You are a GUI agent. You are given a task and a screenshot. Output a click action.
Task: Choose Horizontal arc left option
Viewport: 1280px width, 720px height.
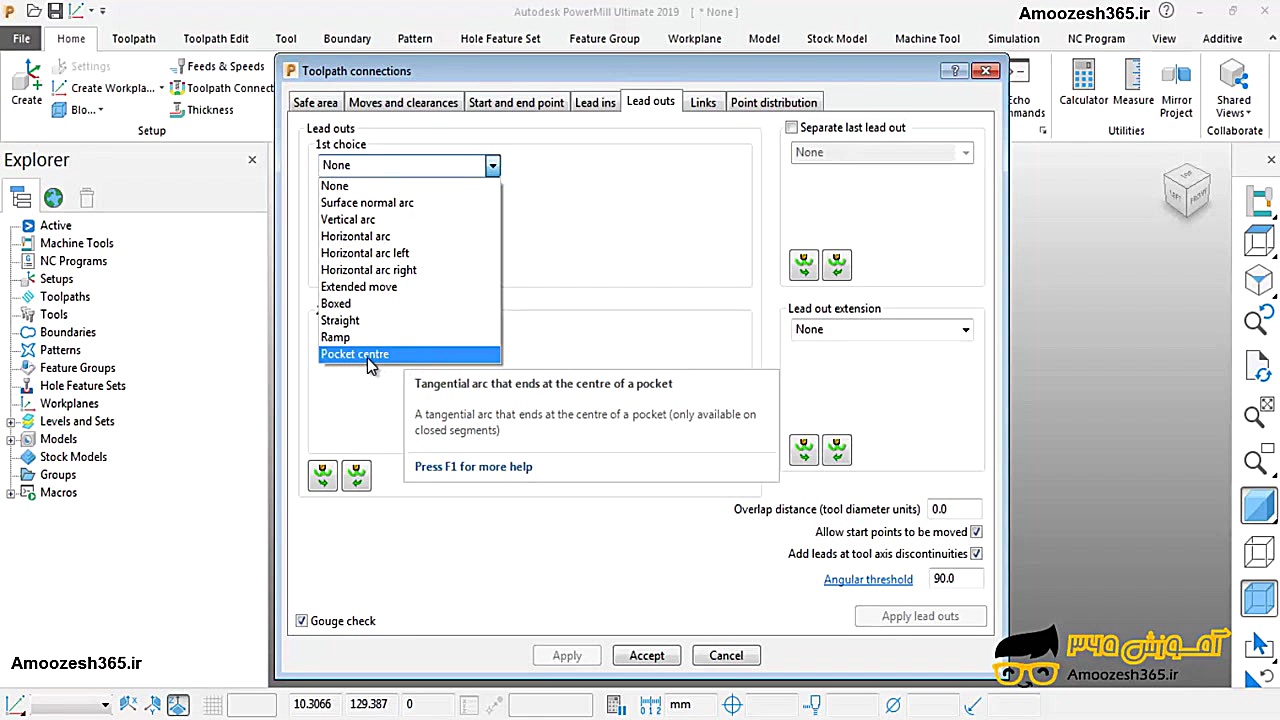pyautogui.click(x=409, y=254)
